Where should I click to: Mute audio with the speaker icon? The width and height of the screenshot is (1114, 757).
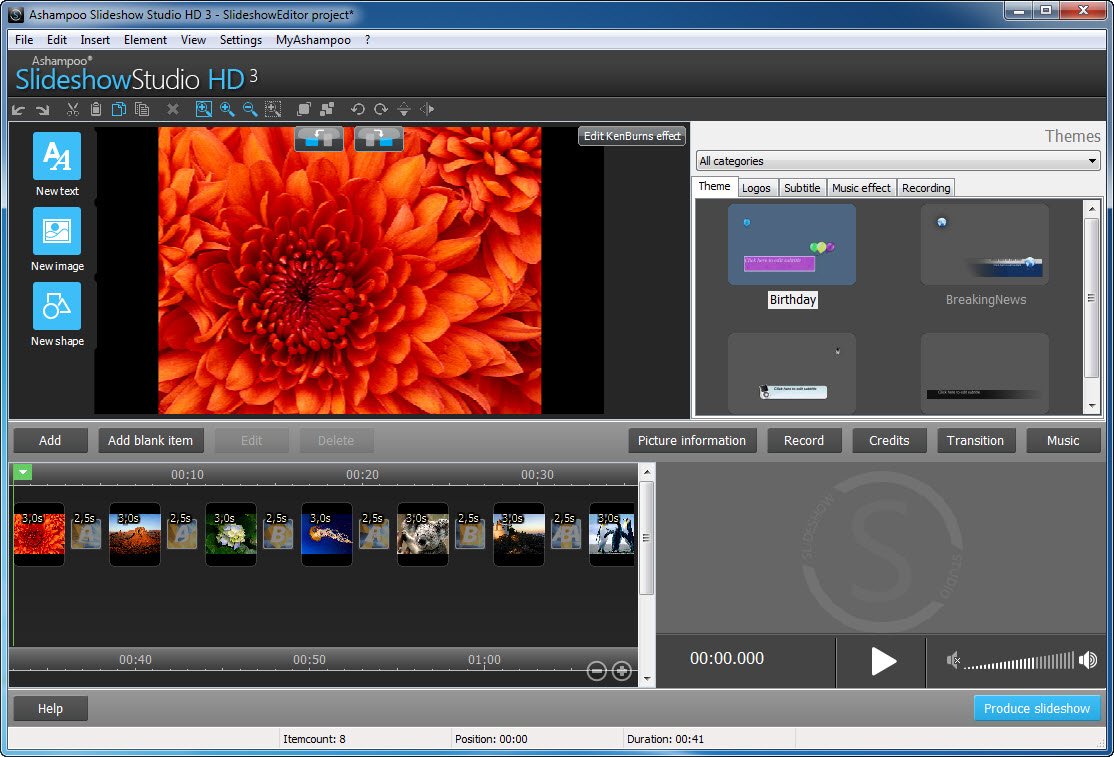point(954,660)
